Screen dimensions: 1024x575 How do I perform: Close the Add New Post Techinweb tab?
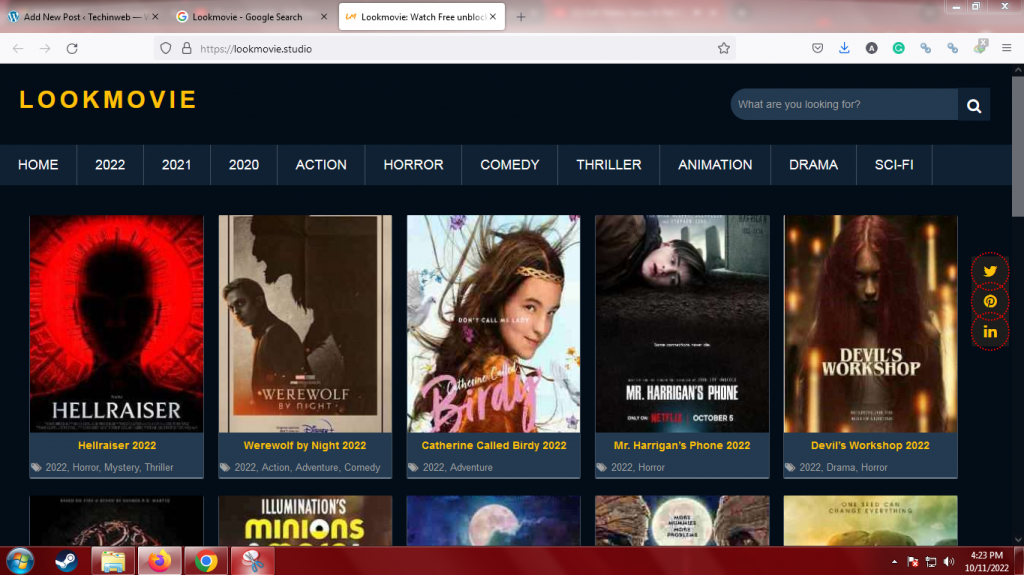point(155,17)
